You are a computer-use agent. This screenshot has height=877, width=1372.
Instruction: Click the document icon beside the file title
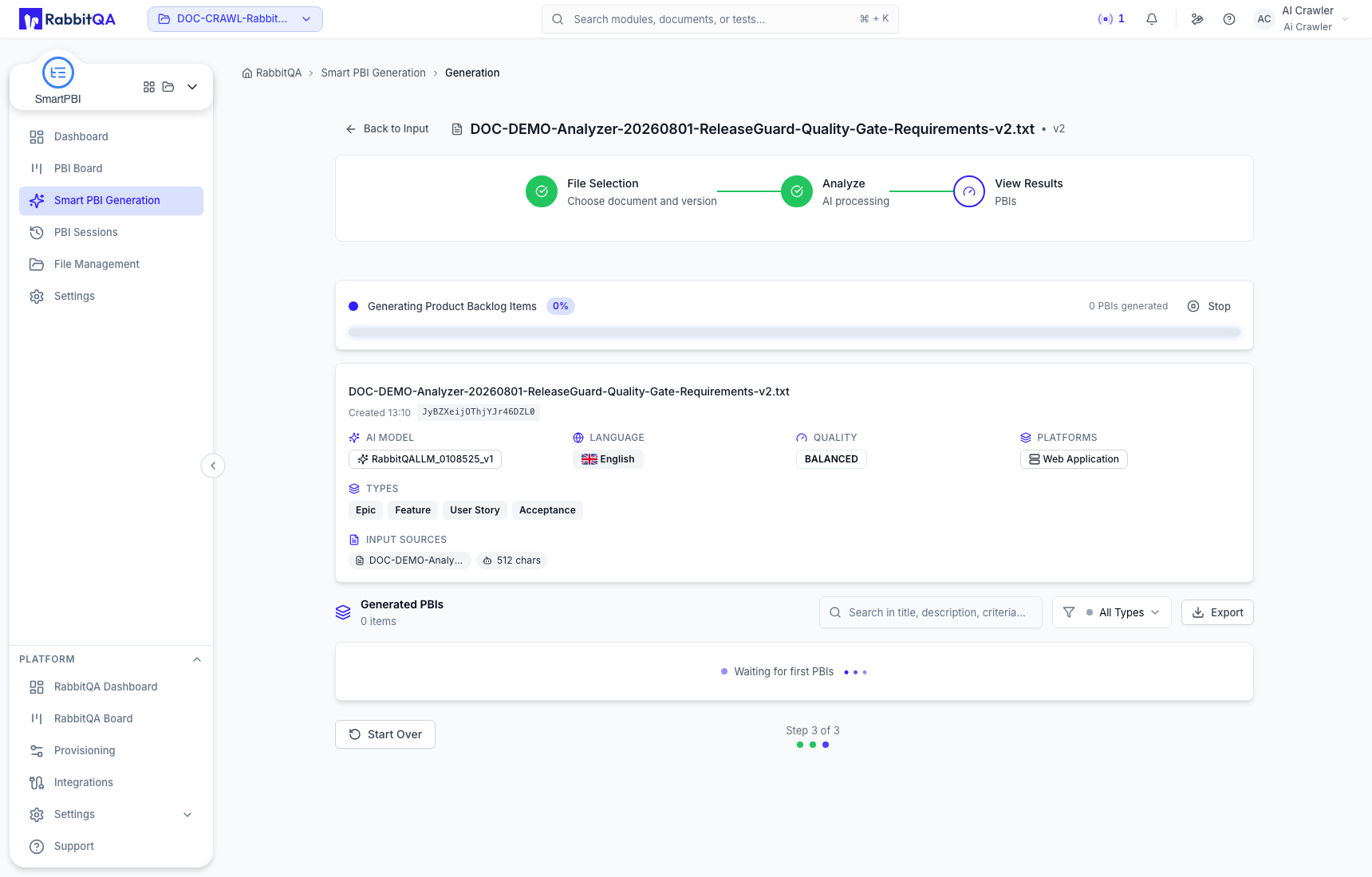coord(457,129)
